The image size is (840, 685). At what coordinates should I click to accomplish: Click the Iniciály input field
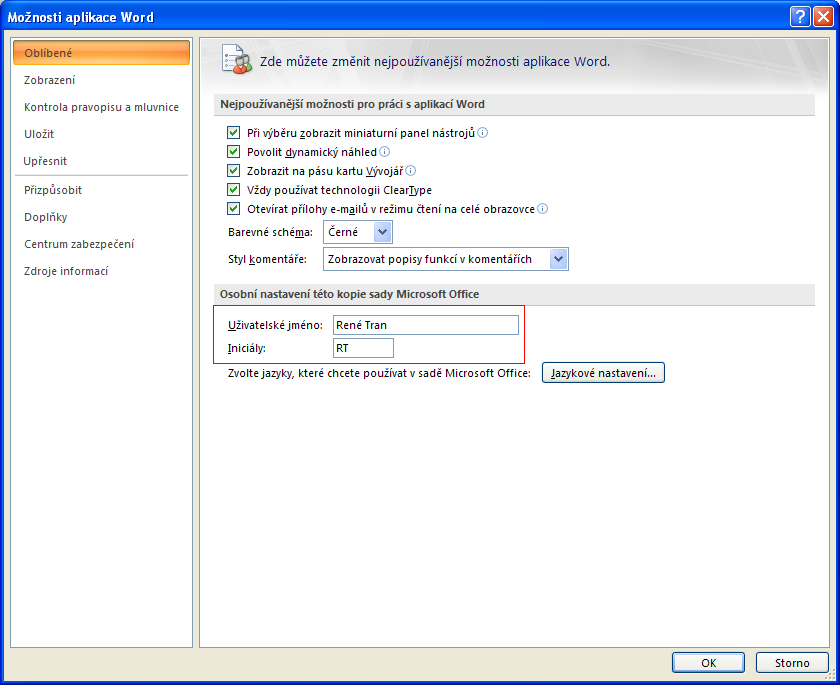coord(363,348)
